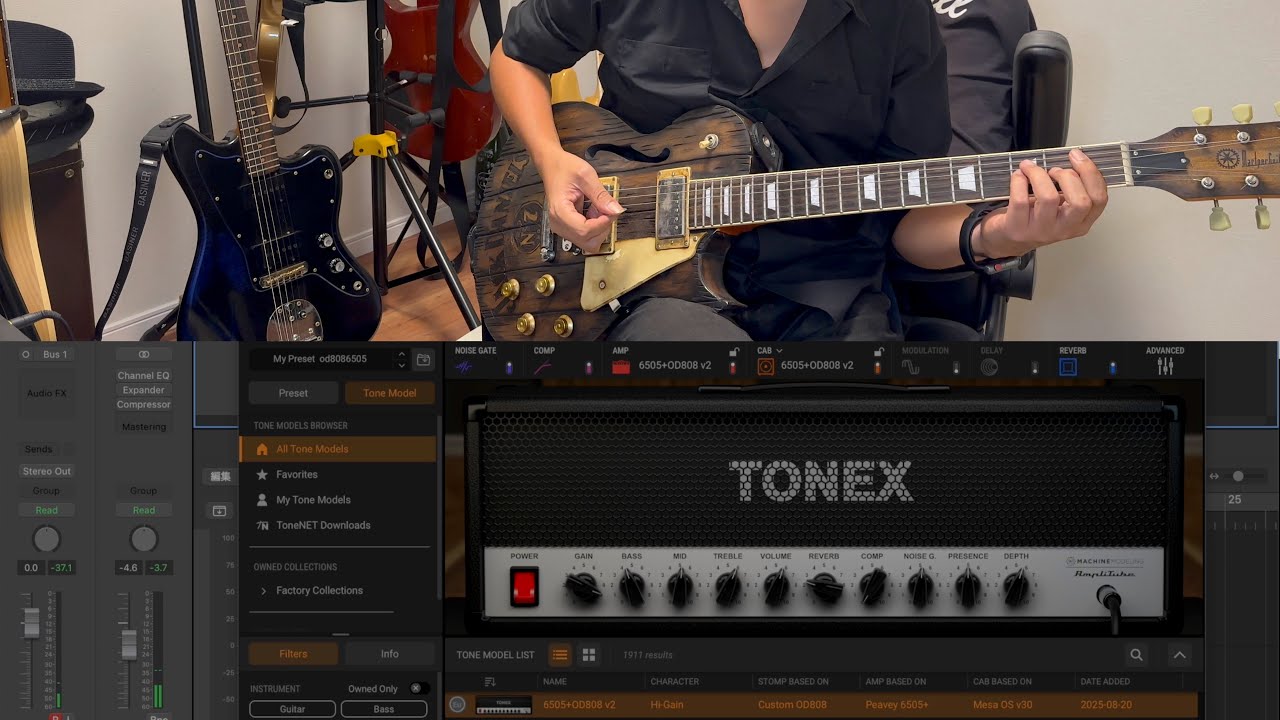
Task: Click the sort order icon above list
Action: tap(490, 682)
